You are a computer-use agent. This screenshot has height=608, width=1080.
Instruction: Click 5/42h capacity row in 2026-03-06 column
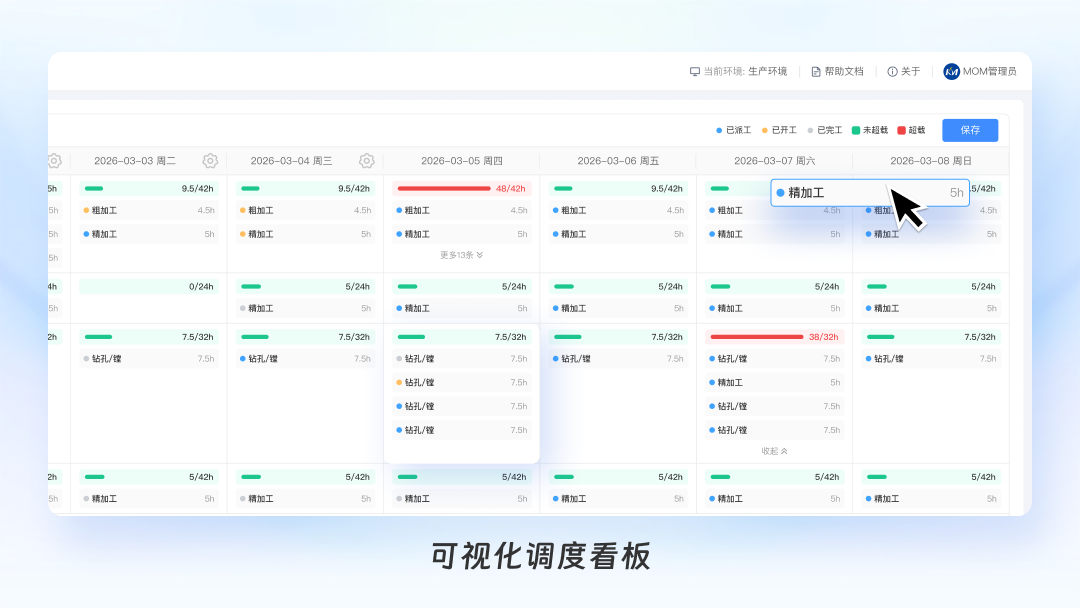618,476
